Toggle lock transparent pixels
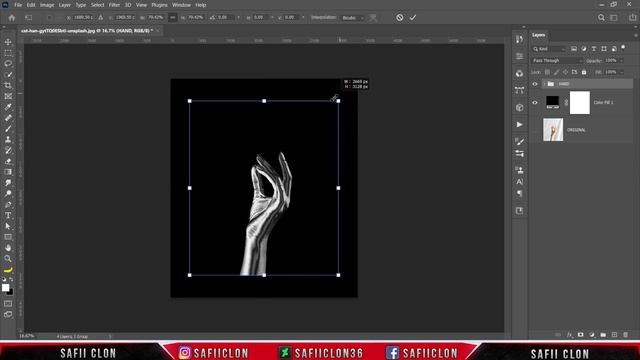 (547, 72)
